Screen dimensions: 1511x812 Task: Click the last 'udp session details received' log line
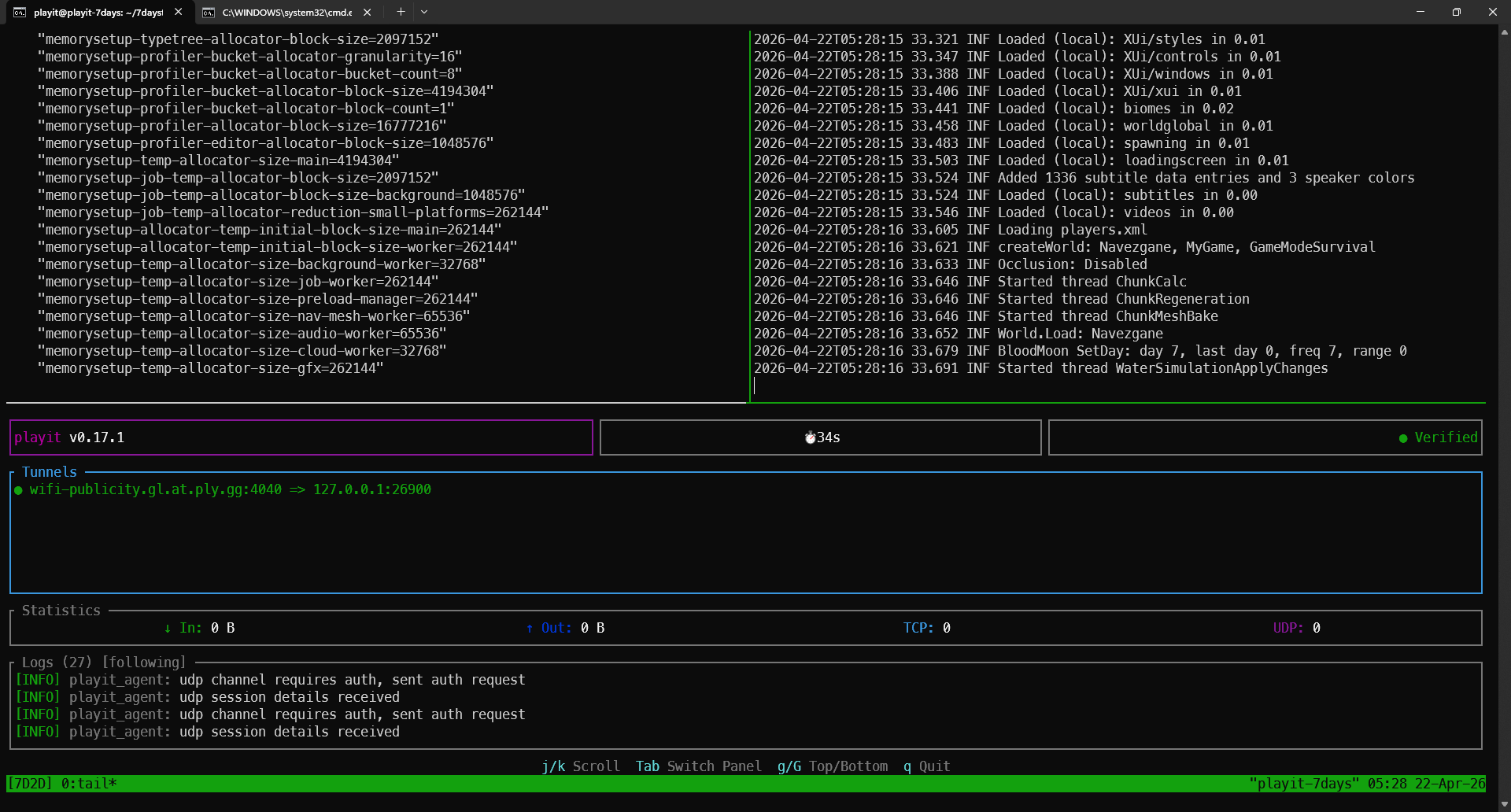tap(208, 732)
